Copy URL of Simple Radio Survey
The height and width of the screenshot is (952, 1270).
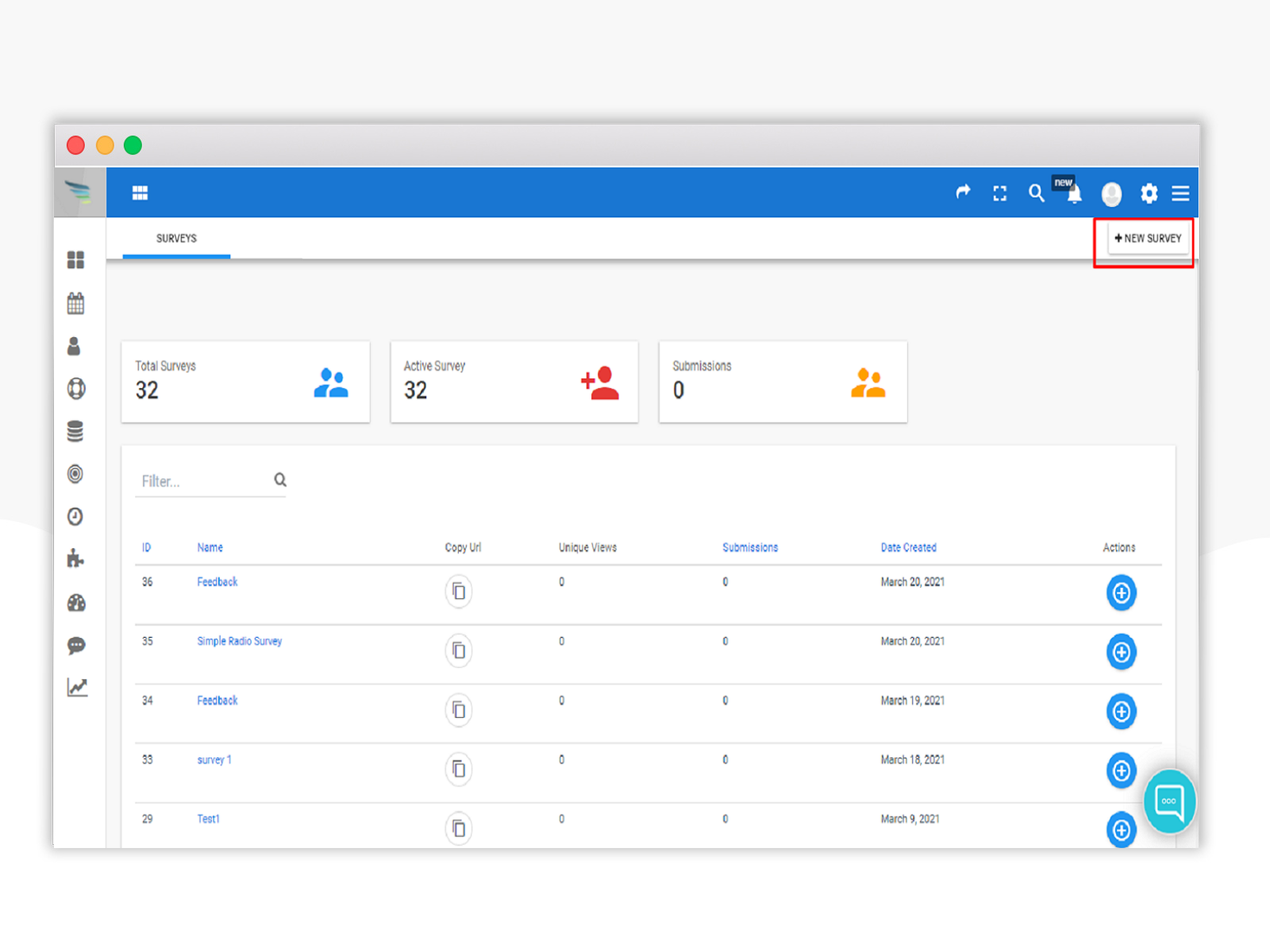click(x=459, y=651)
